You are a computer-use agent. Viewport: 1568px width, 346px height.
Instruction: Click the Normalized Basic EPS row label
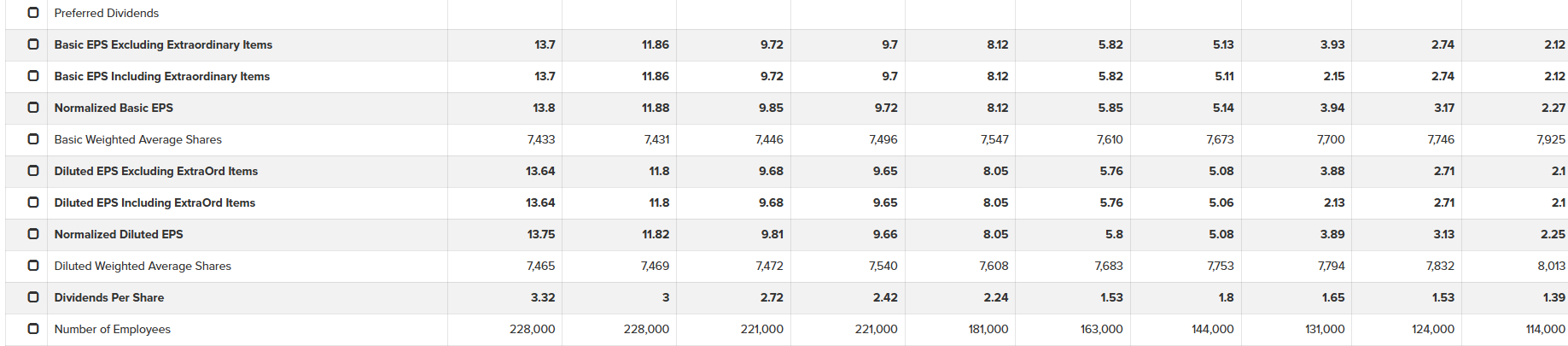(114, 108)
